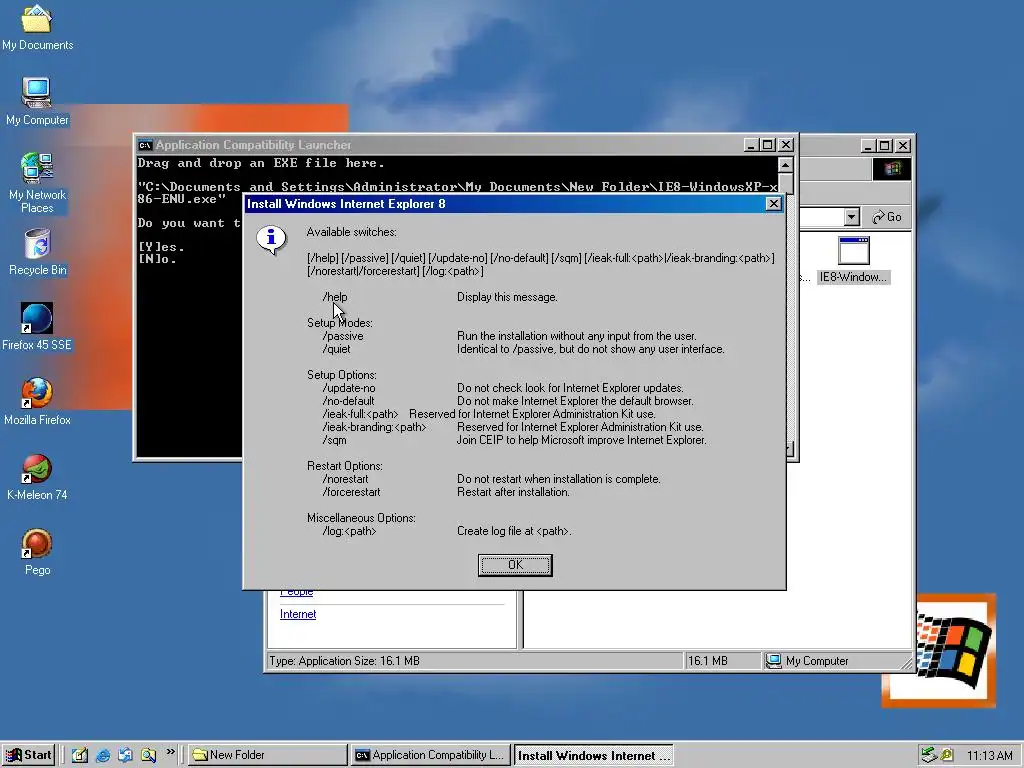Open My Documents desktop icon
The image size is (1024, 768).
coord(37,27)
